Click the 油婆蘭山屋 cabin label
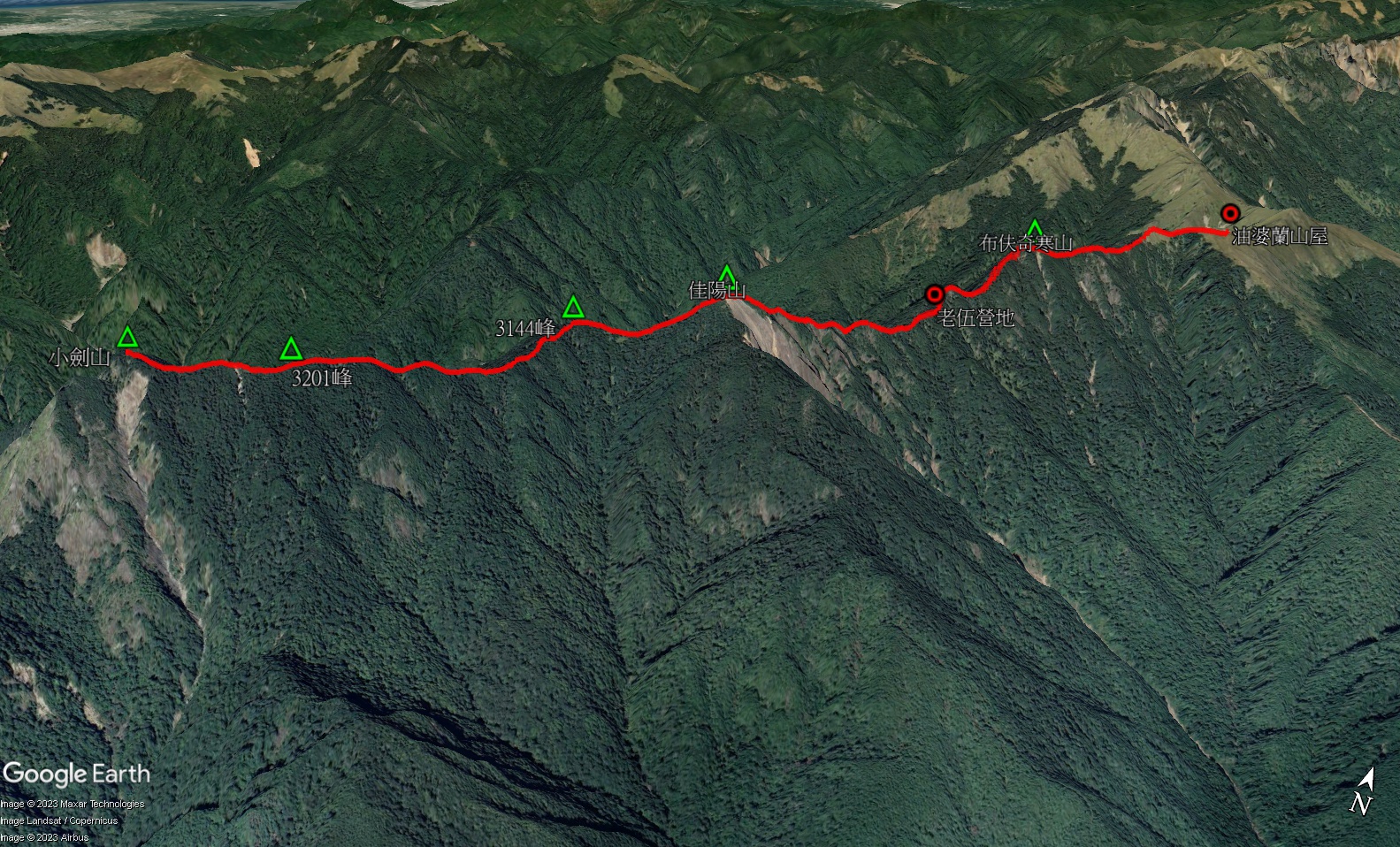 click(1280, 236)
